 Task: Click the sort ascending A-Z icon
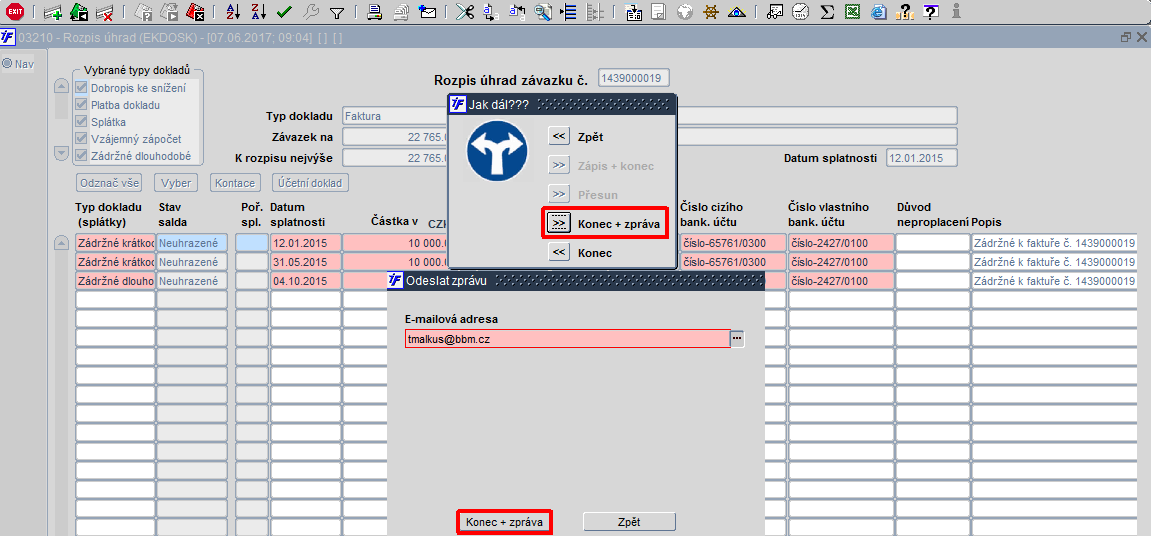[232, 12]
